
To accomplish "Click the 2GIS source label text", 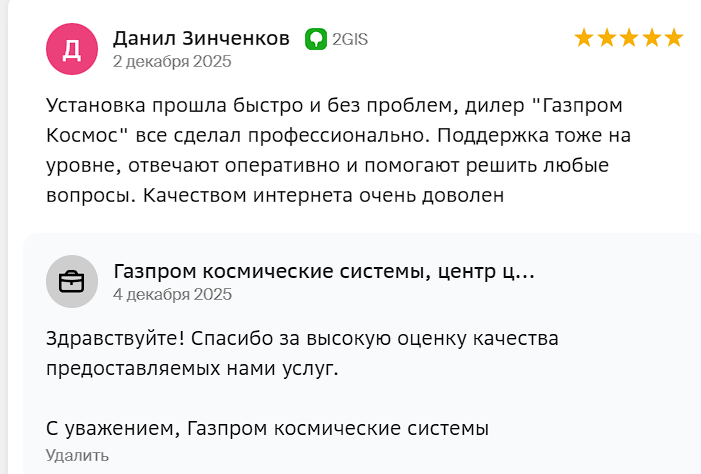I will tap(350, 39).
